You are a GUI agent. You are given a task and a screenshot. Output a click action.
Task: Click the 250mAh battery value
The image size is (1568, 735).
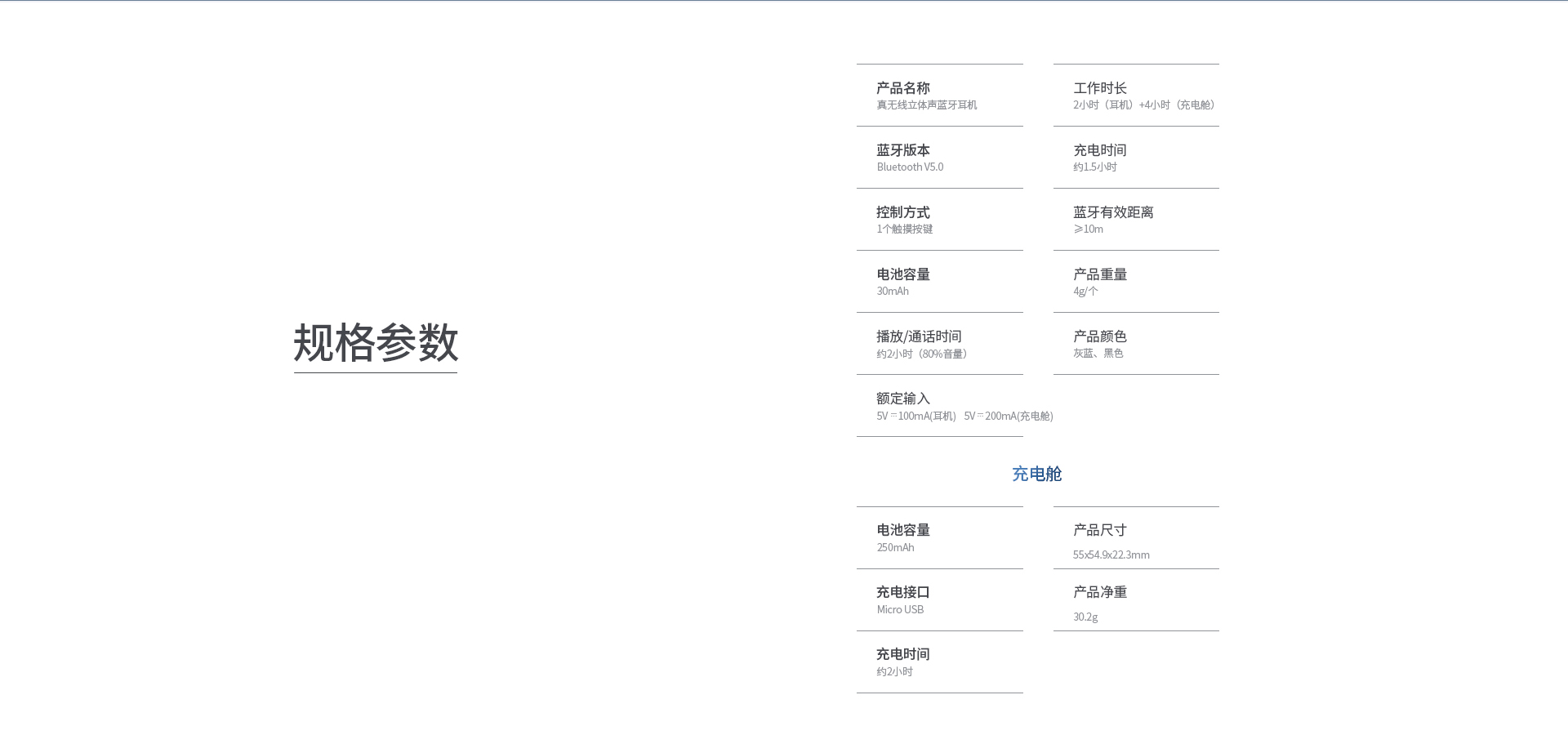click(896, 548)
